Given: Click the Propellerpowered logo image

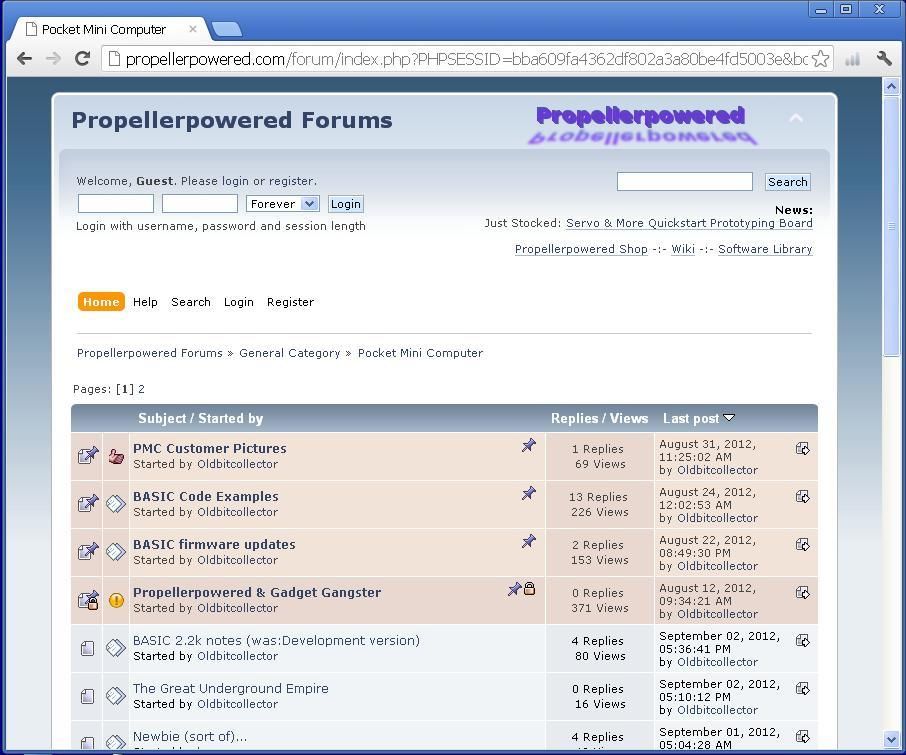Looking at the screenshot, I should [641, 124].
